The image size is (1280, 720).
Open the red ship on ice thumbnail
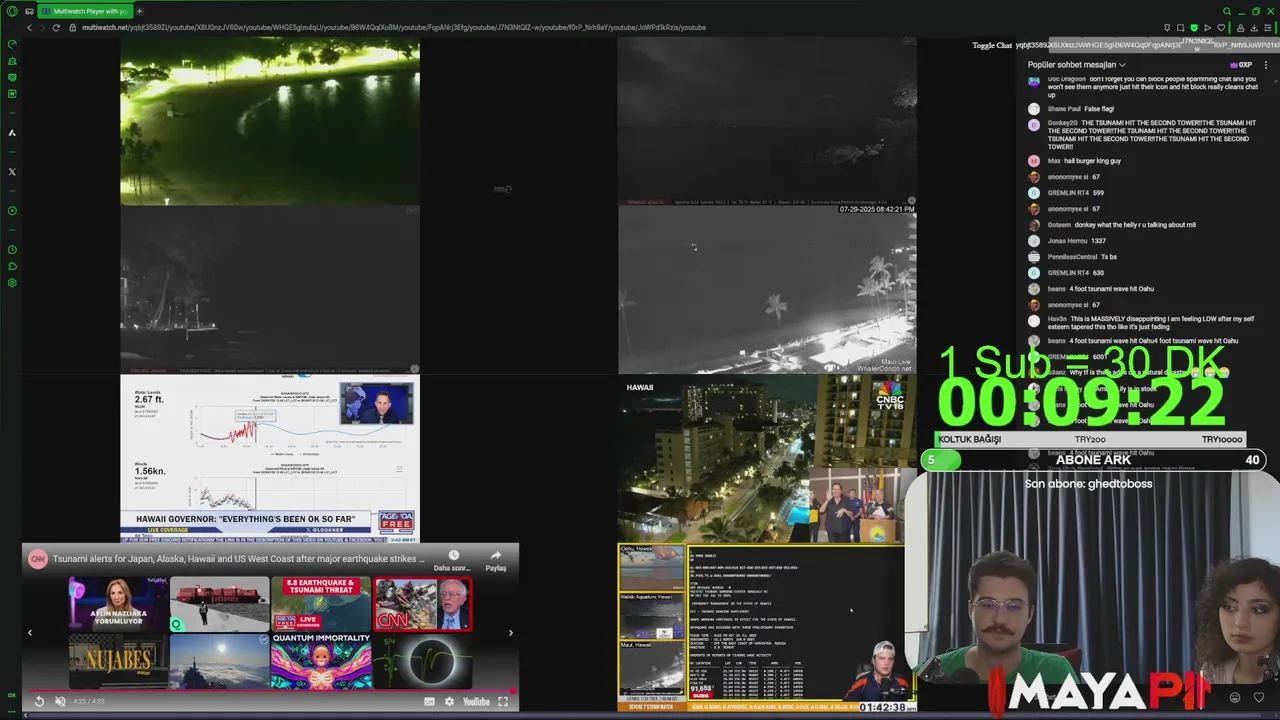pos(219,604)
